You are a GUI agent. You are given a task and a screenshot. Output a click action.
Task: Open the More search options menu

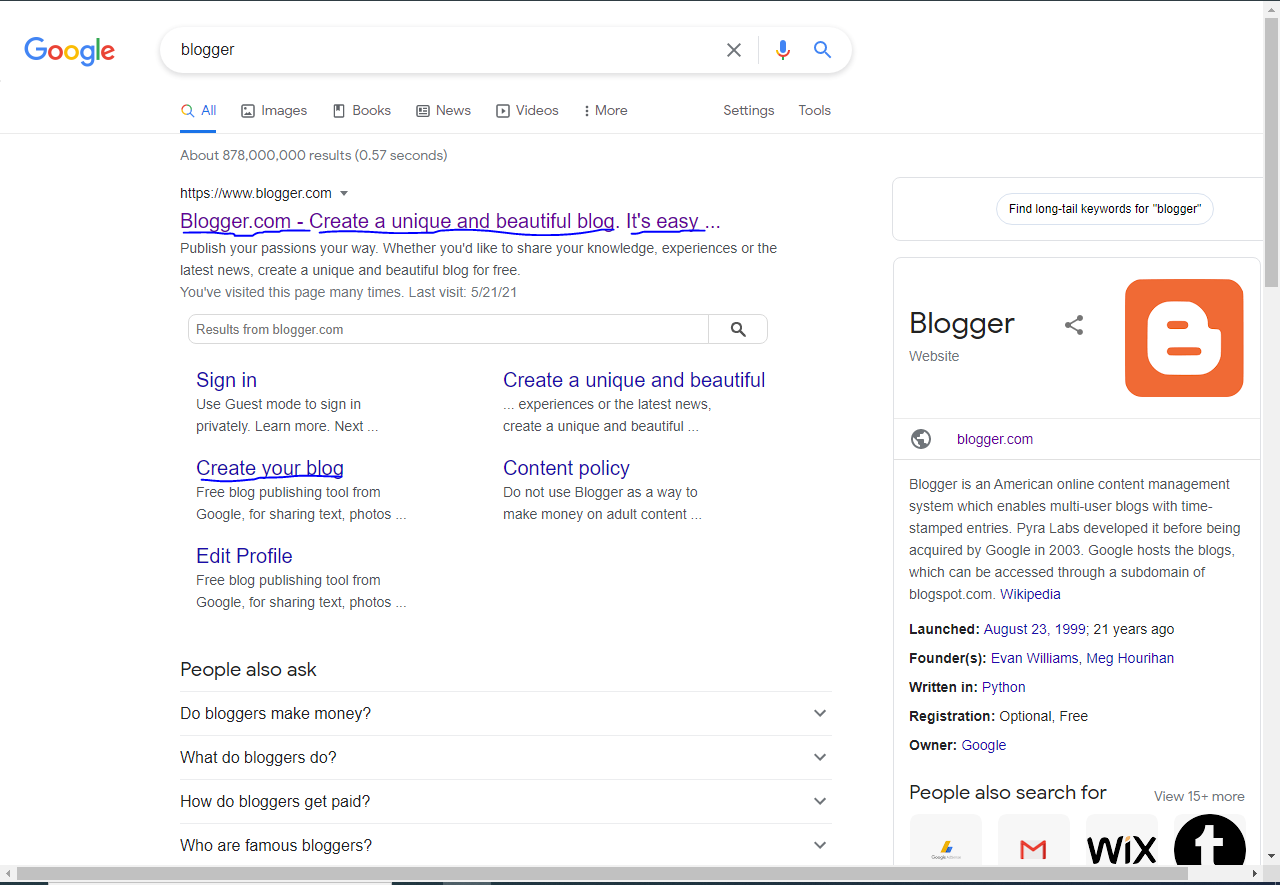(605, 111)
